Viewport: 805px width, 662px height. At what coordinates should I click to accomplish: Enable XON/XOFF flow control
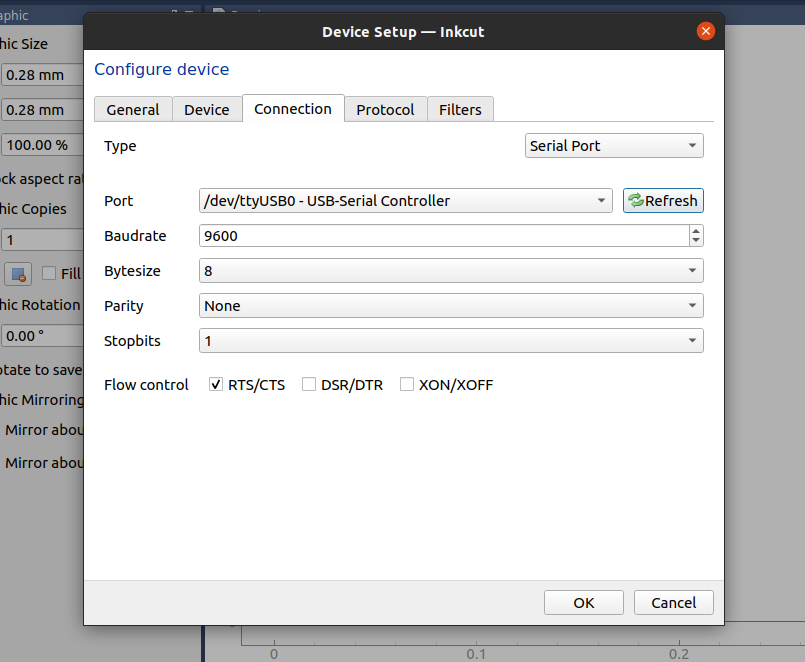[407, 384]
